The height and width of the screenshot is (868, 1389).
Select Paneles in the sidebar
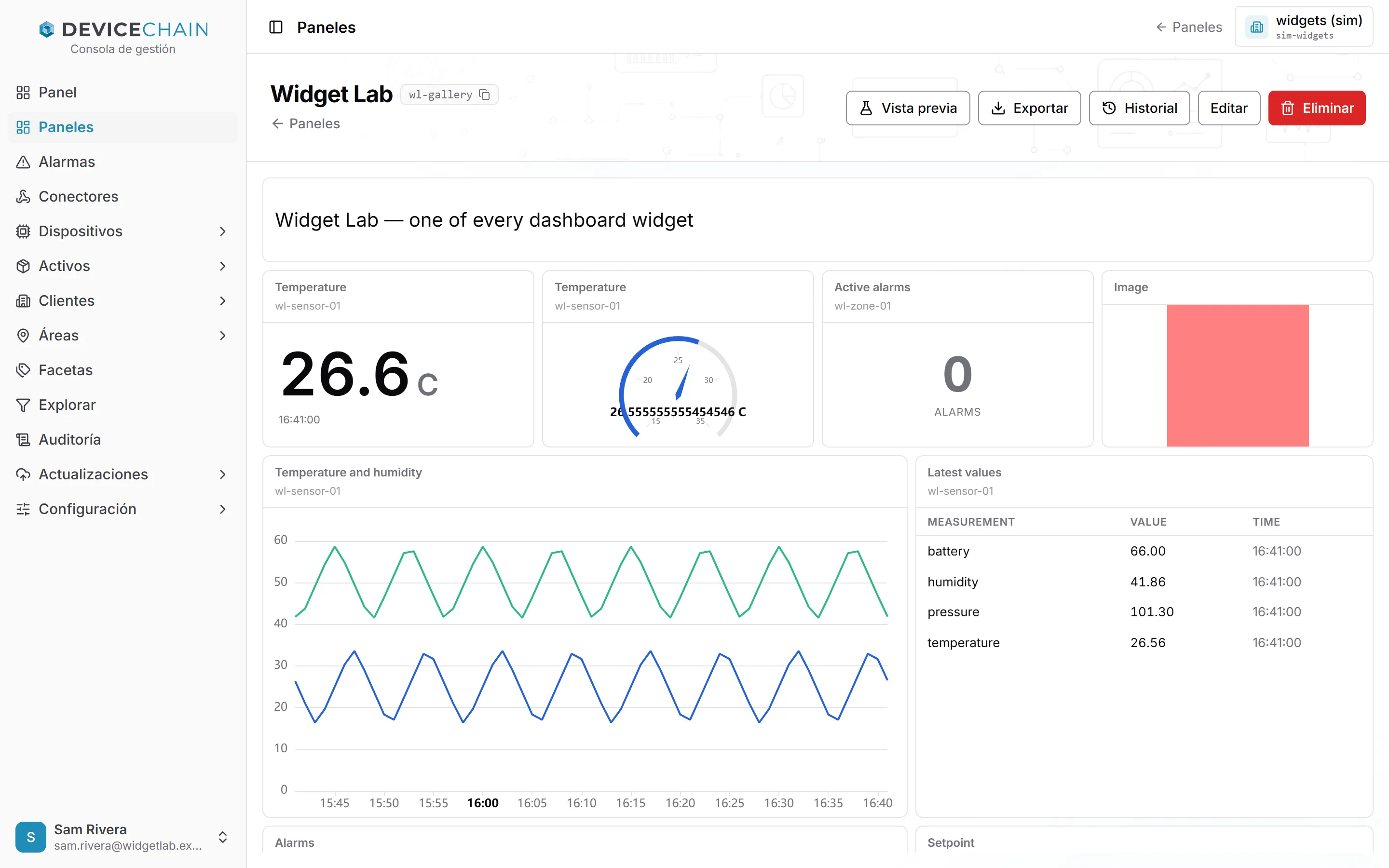pyautogui.click(x=123, y=127)
